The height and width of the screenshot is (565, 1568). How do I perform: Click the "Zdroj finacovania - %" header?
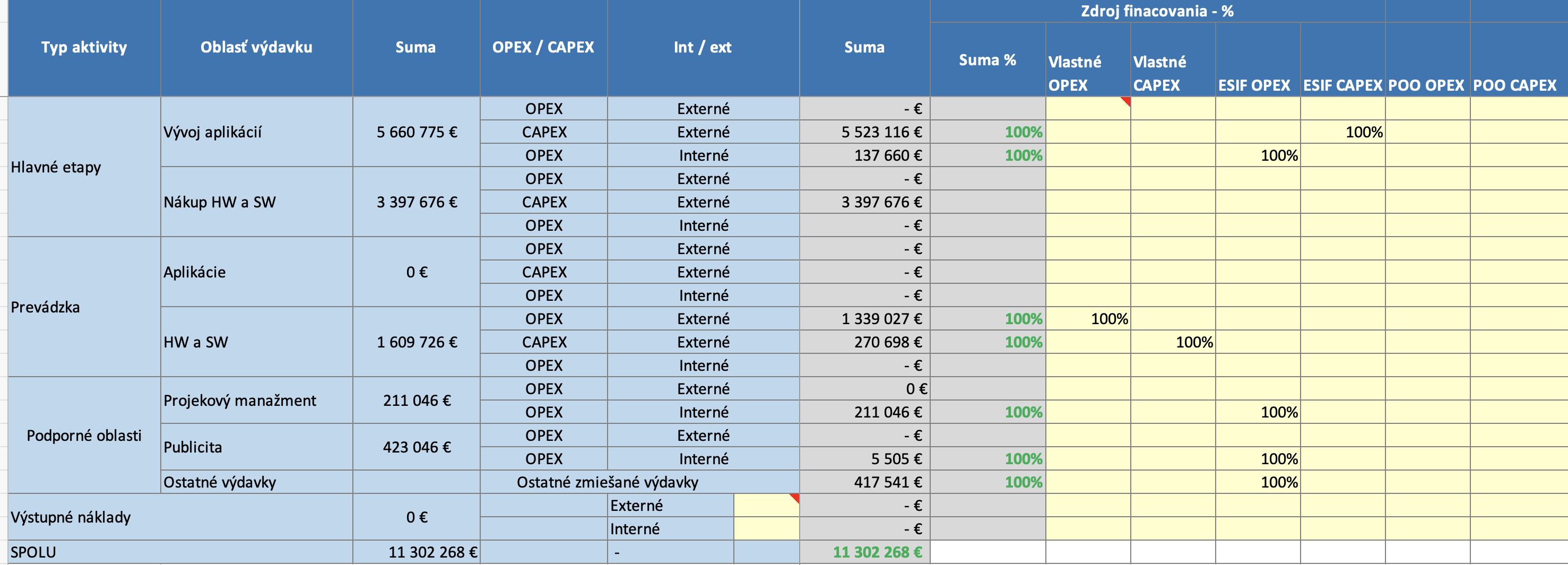[x=1157, y=11]
